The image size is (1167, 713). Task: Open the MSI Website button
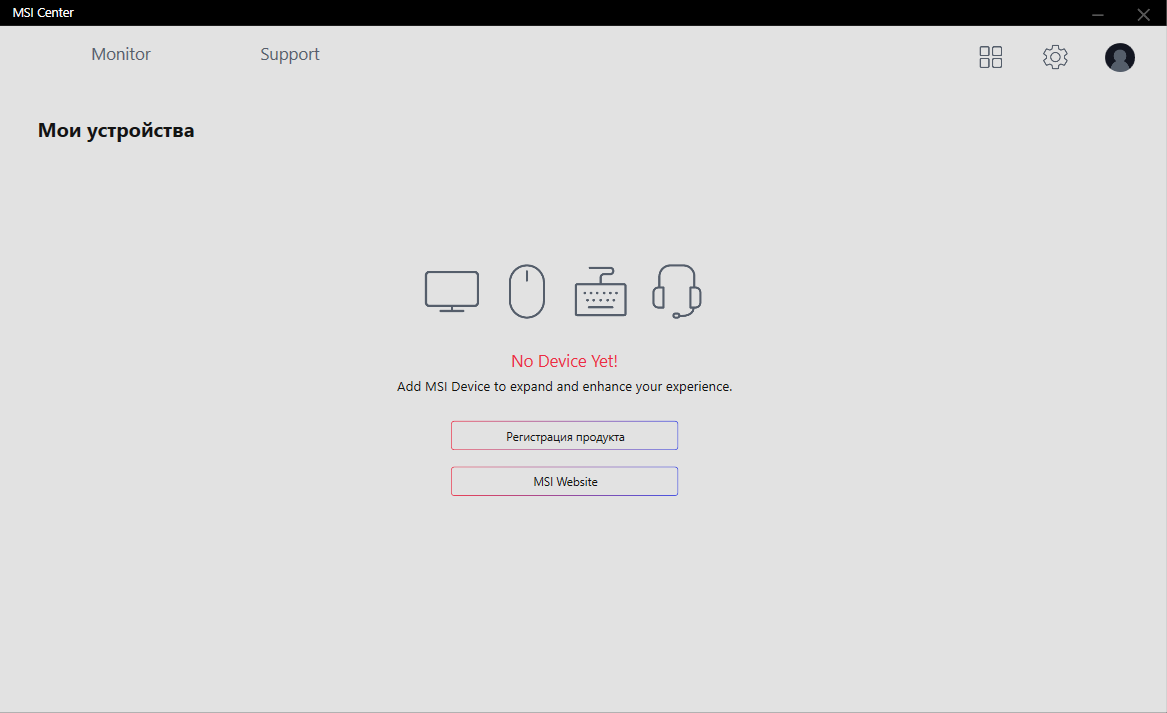pyautogui.click(x=564, y=482)
